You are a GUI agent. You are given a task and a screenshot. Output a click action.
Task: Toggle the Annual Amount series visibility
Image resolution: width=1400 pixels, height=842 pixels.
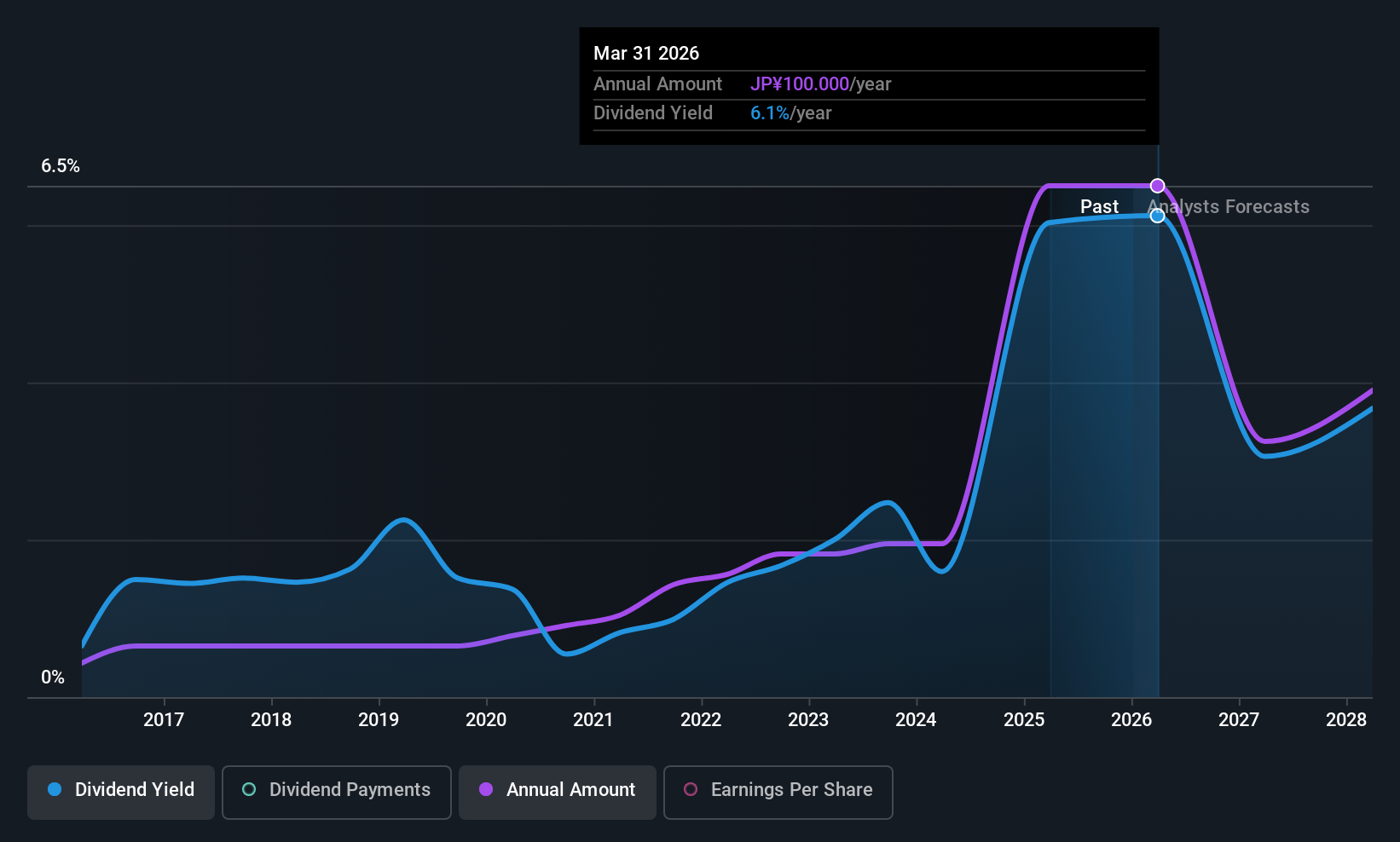pyautogui.click(x=557, y=792)
